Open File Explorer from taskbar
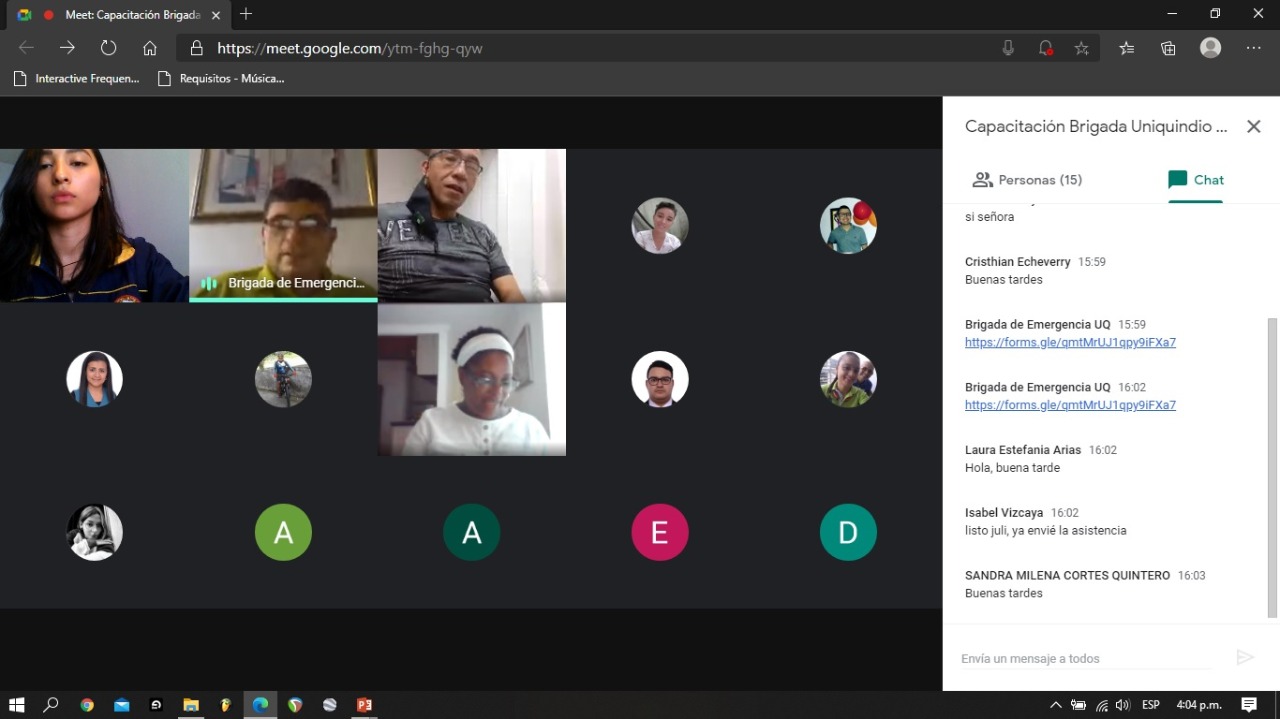The image size is (1280, 719). click(x=191, y=705)
